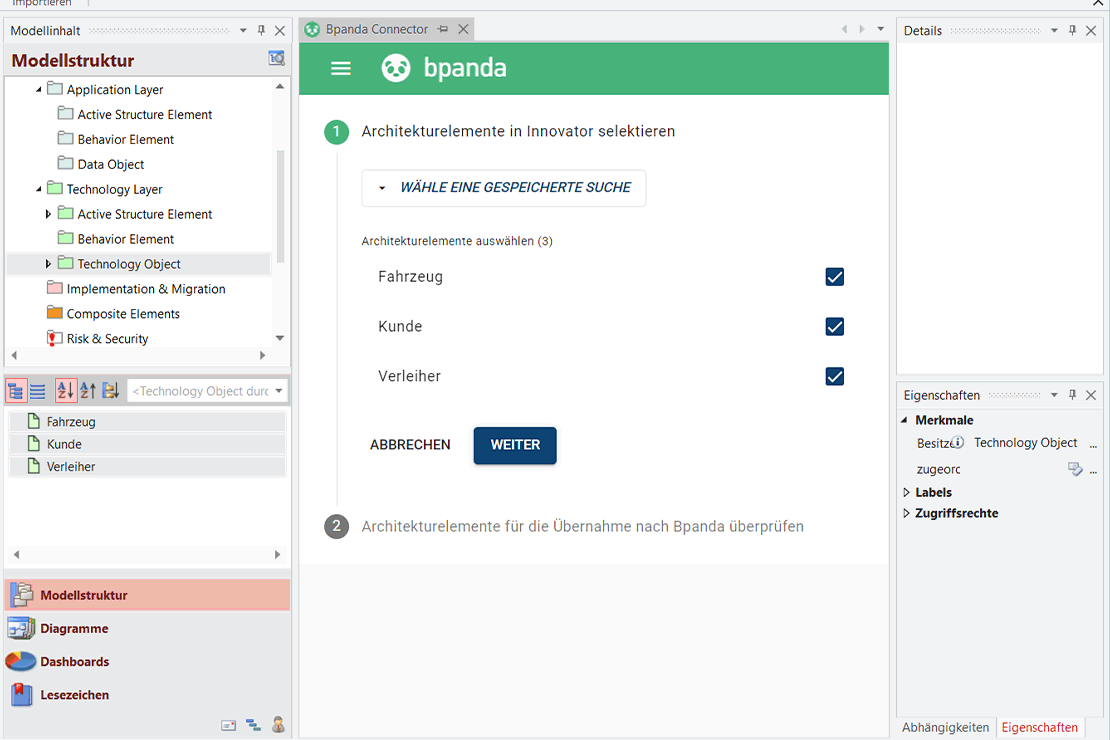Image resolution: width=1110 pixels, height=740 pixels.
Task: Click the Lesezeichen bookmark icon
Action: (21, 695)
